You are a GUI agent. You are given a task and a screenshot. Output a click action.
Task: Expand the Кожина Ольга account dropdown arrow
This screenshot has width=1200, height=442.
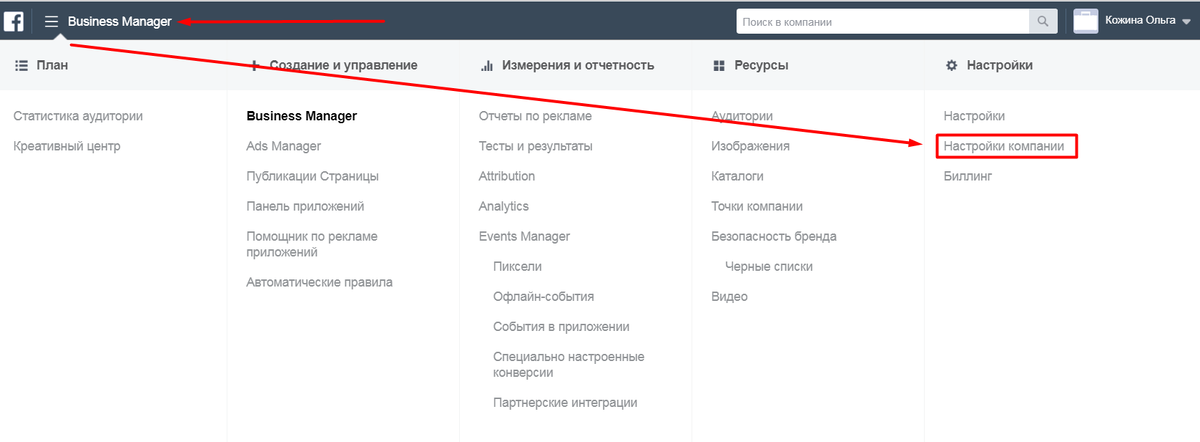pos(1186,21)
